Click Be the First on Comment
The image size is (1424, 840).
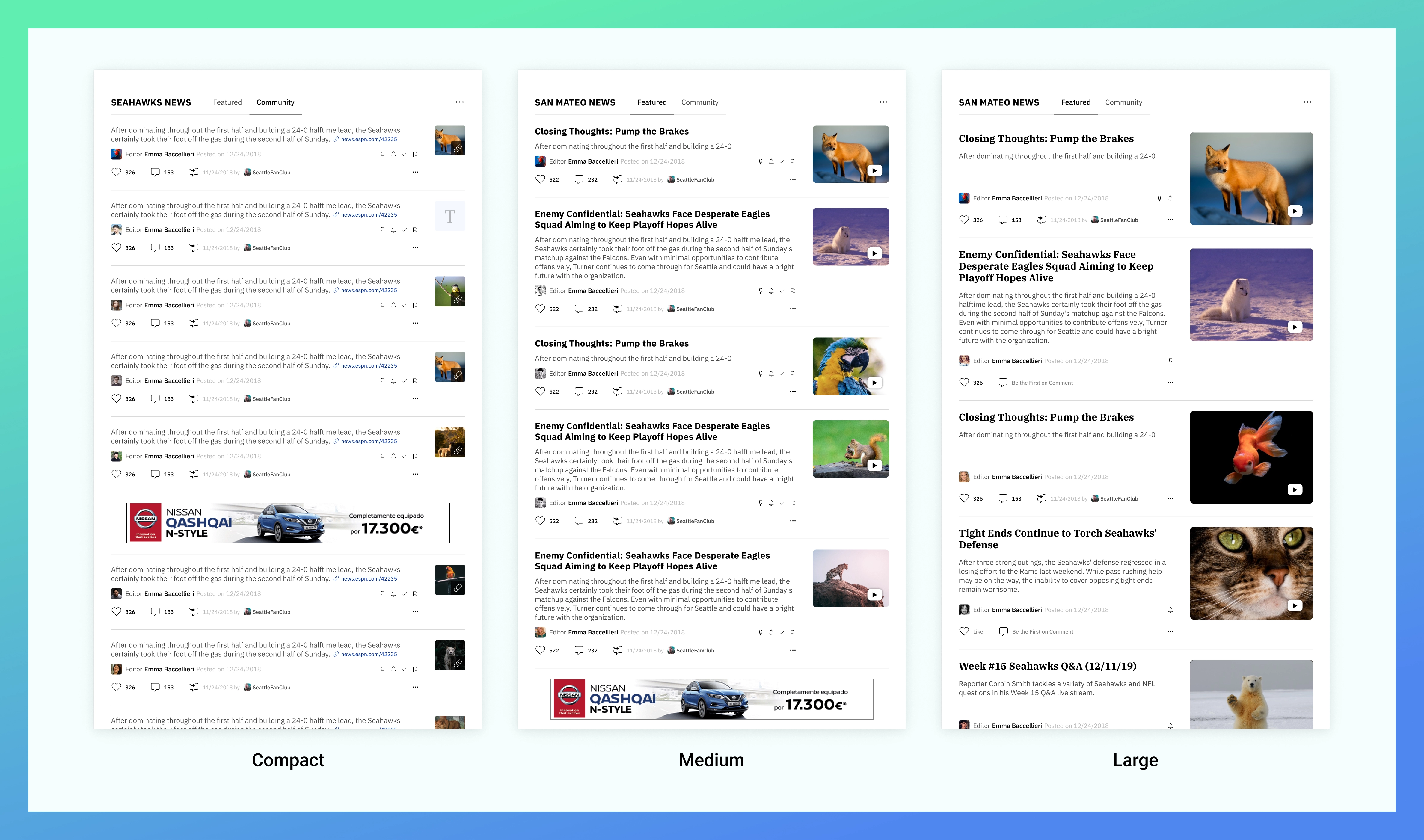pyautogui.click(x=1042, y=383)
